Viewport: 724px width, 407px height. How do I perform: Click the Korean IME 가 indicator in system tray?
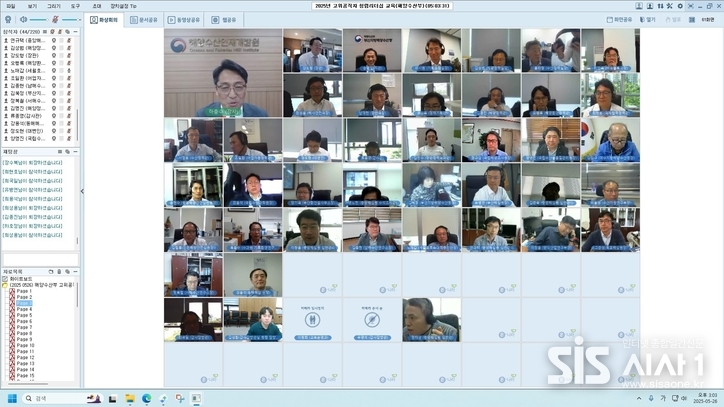click(663, 398)
